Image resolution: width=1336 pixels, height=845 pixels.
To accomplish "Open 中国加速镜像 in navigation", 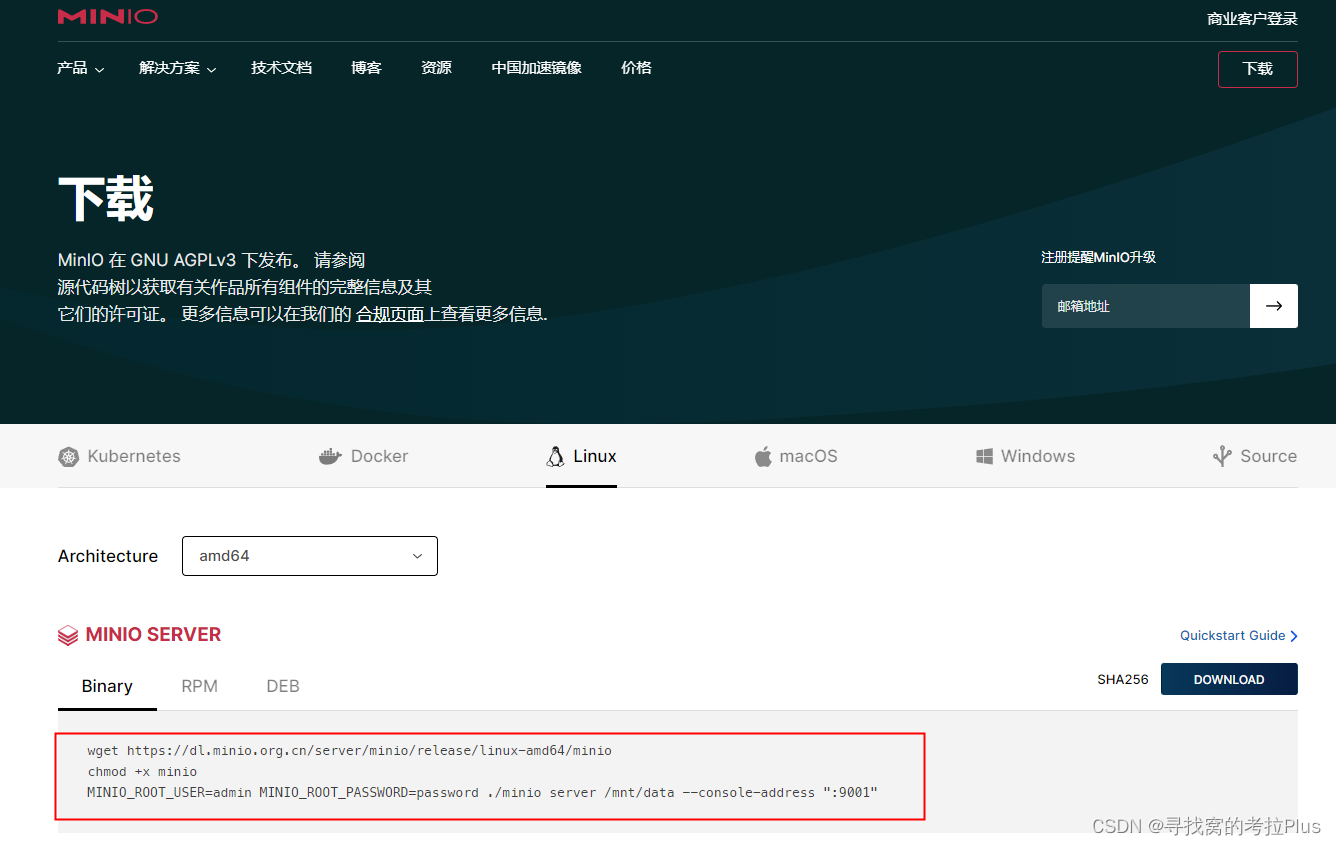I will click(537, 68).
